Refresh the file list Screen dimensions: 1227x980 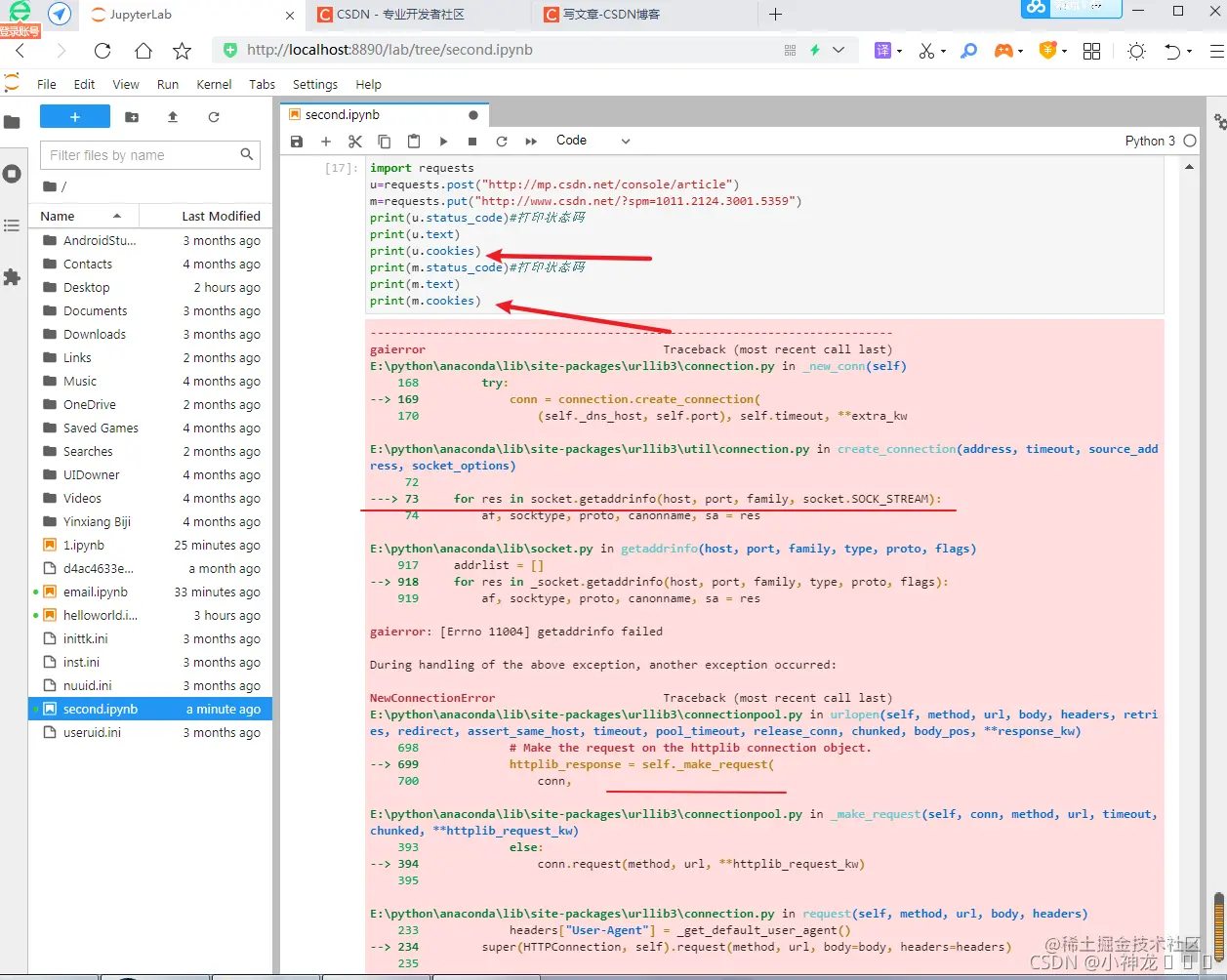[x=214, y=117]
